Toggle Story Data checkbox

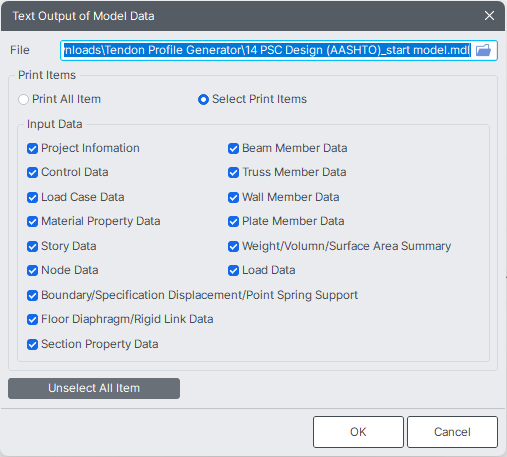coord(32,246)
